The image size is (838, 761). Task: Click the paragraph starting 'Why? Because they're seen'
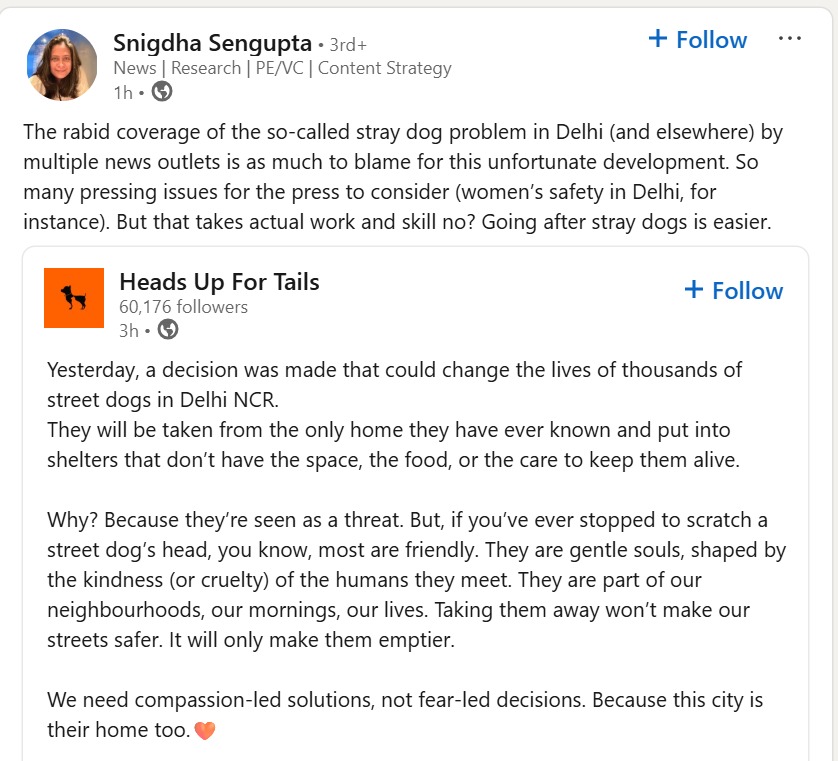click(x=415, y=580)
